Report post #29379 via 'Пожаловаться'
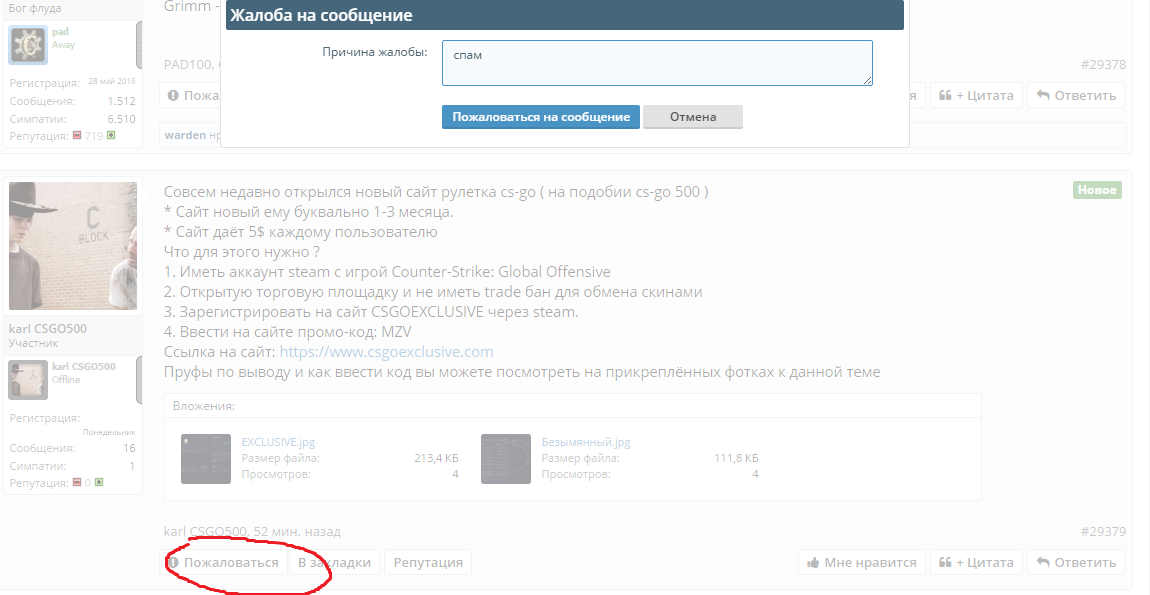The image size is (1150, 595). (x=224, y=563)
